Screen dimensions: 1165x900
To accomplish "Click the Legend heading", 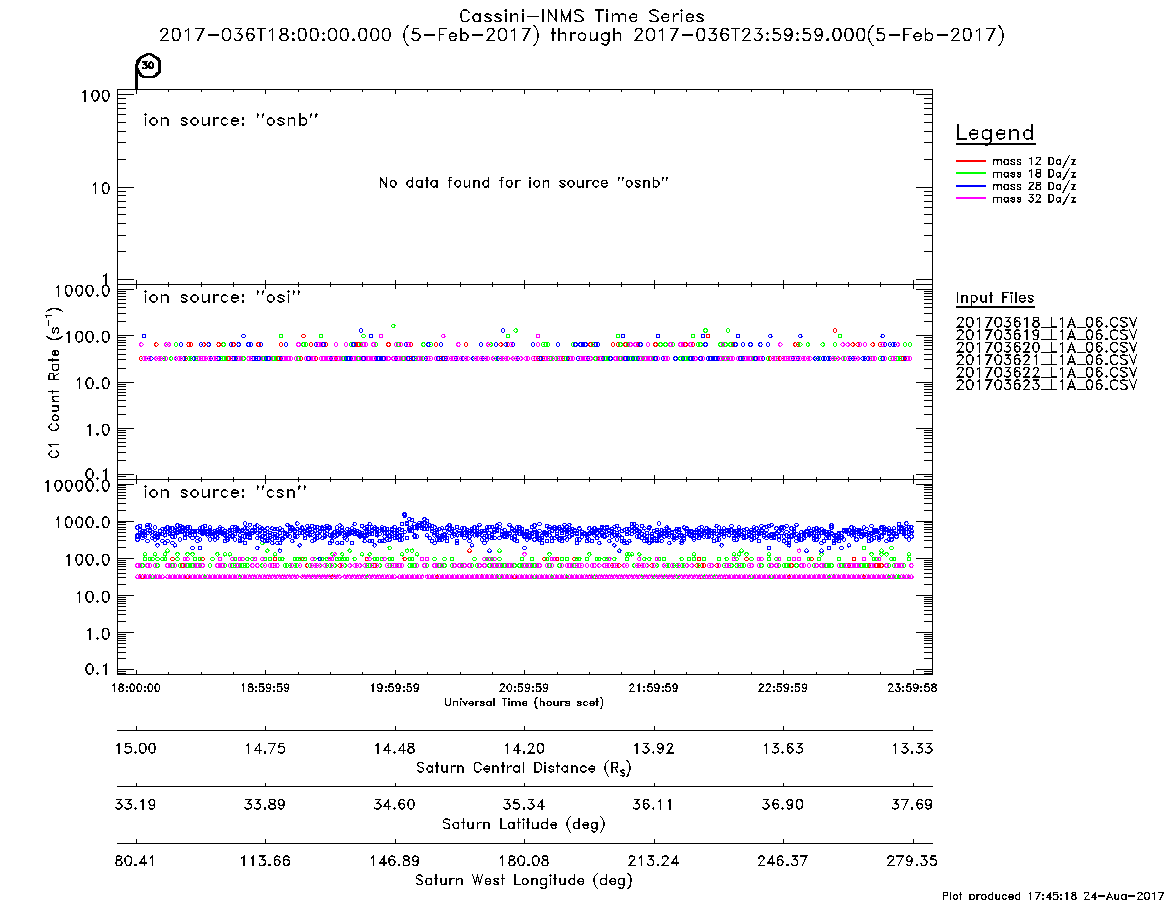I will (x=995, y=133).
